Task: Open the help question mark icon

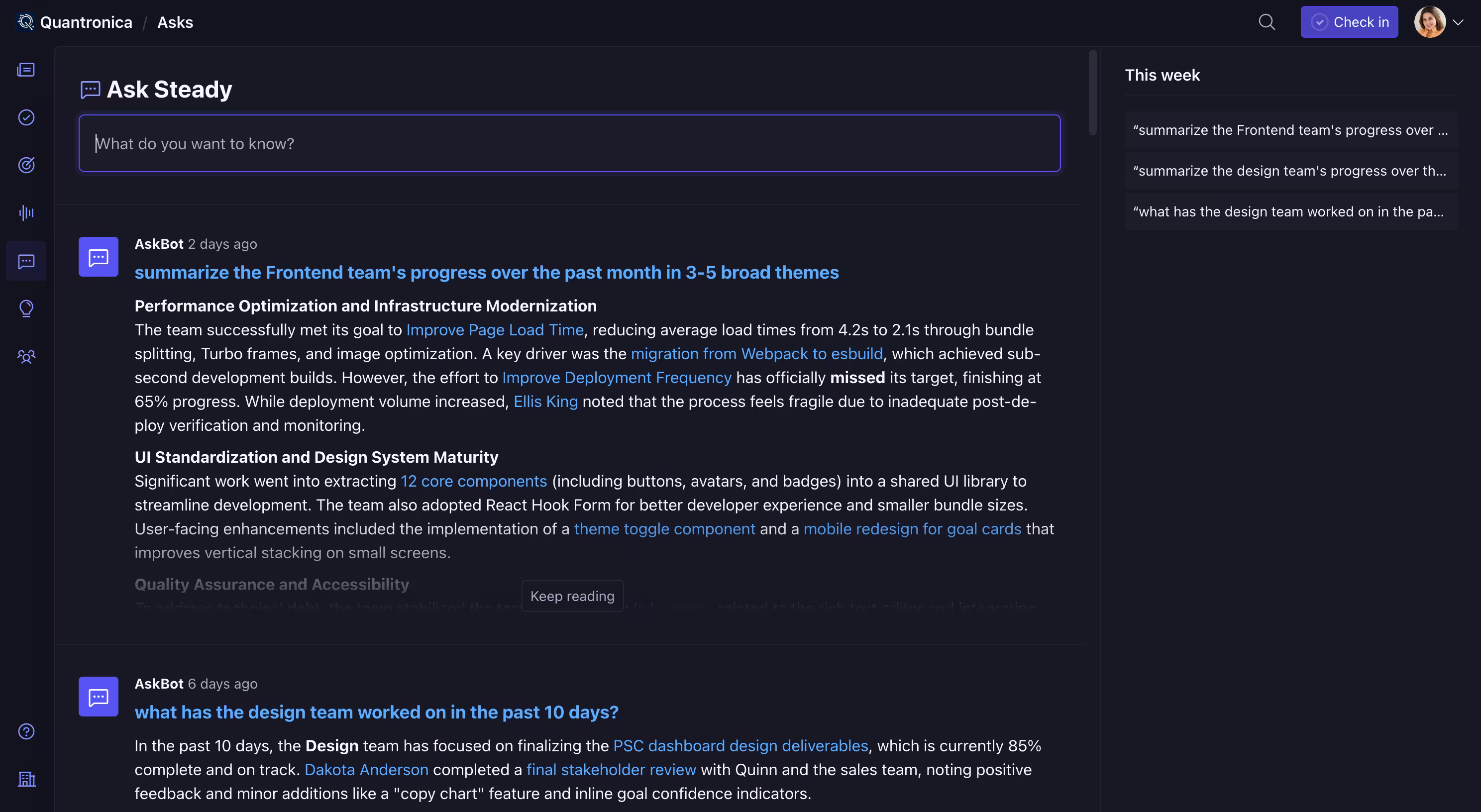Action: coord(26,731)
